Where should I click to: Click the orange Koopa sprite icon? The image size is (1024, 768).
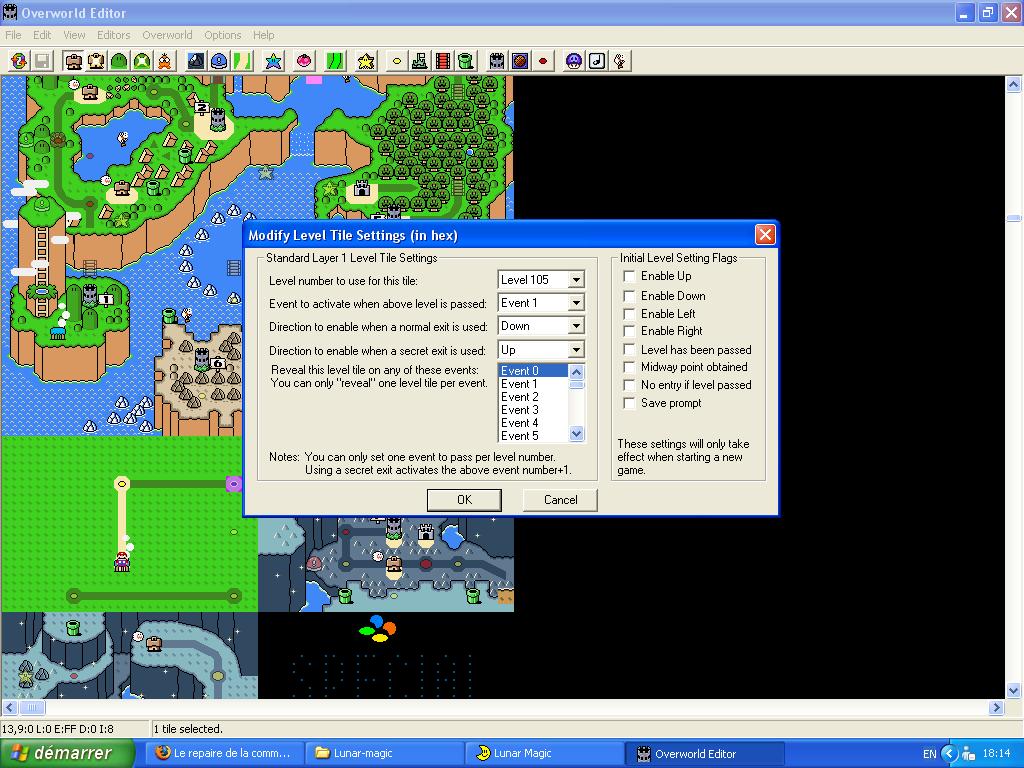tap(165, 61)
